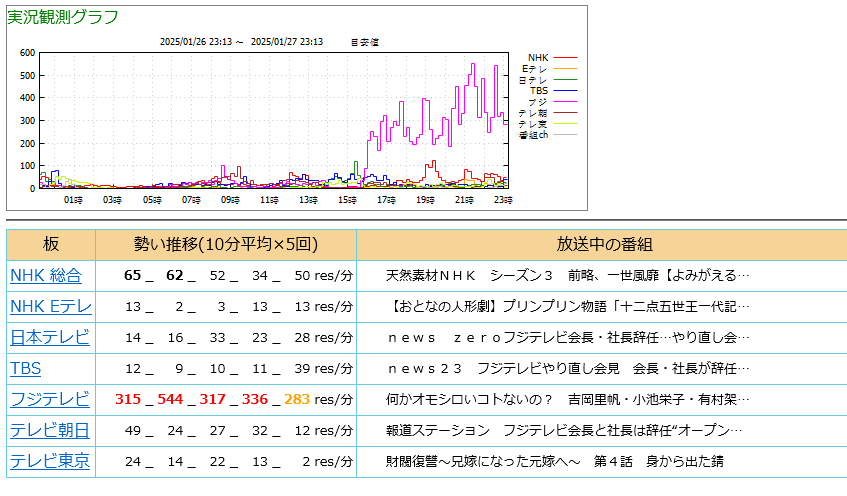The width and height of the screenshot is (847, 496).
Task: Click the TBS blue legend line
Action: pos(566,91)
